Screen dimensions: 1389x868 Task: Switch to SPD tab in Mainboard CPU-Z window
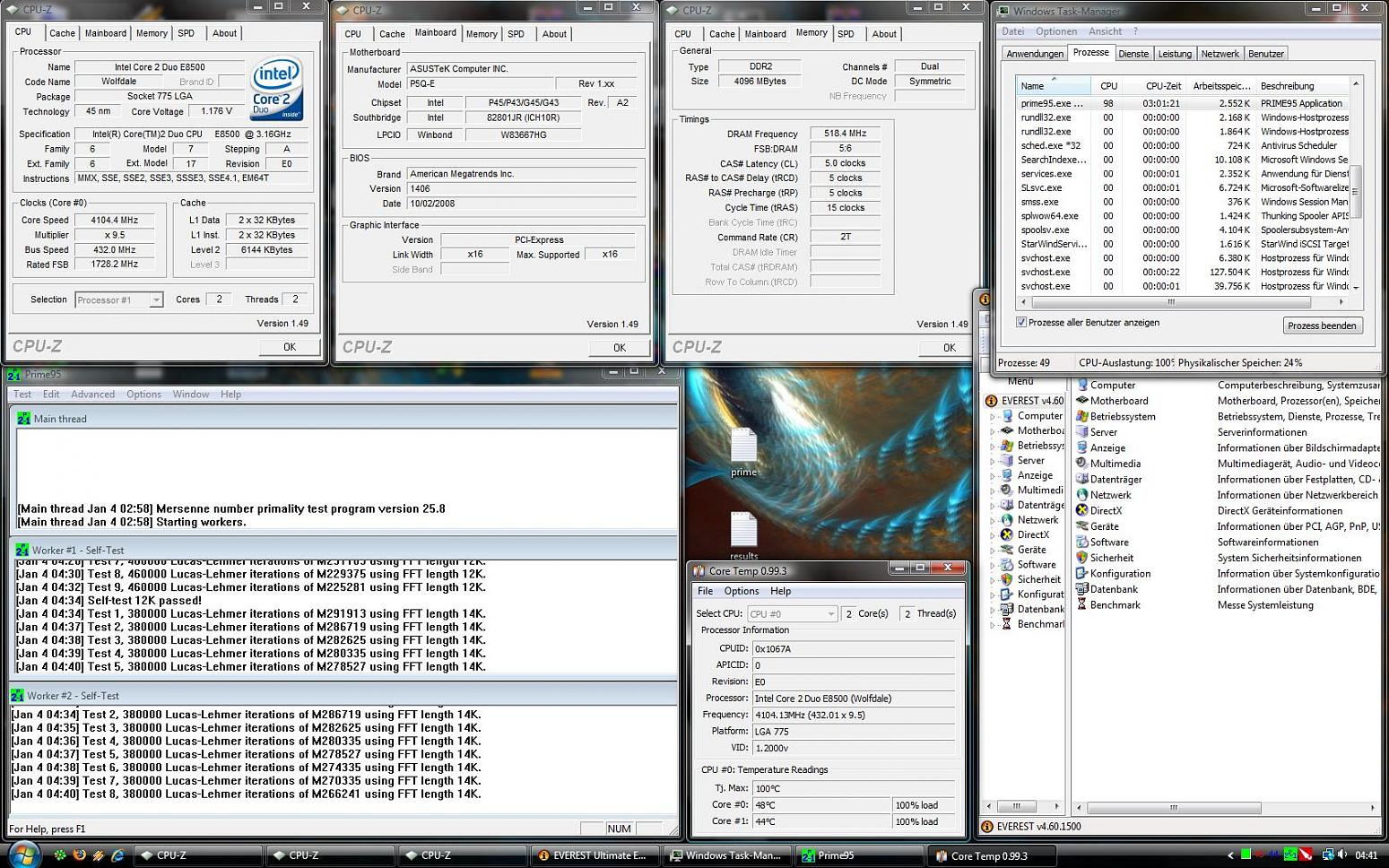click(516, 34)
